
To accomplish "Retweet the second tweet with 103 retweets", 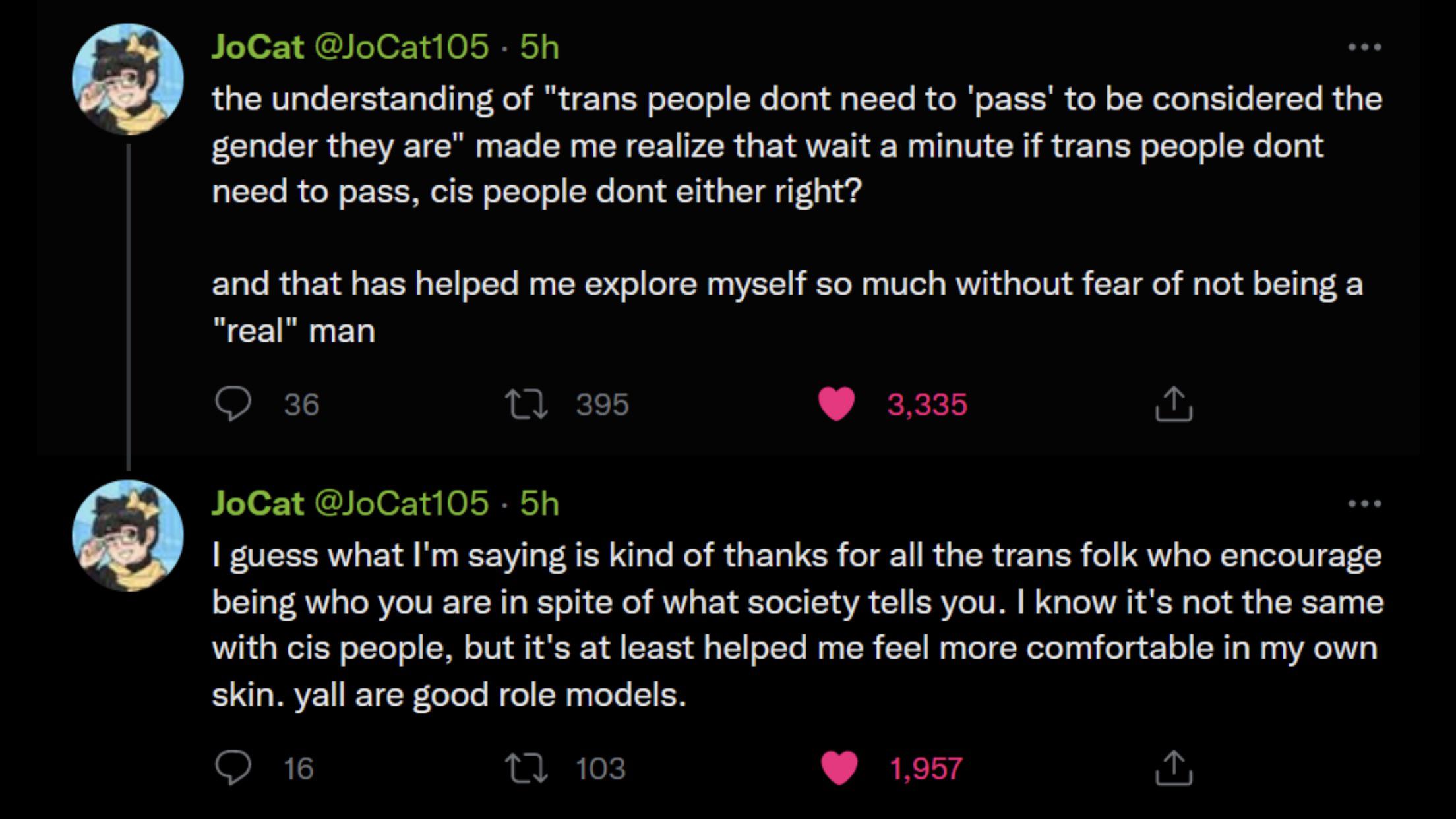I will pyautogui.click(x=526, y=768).
